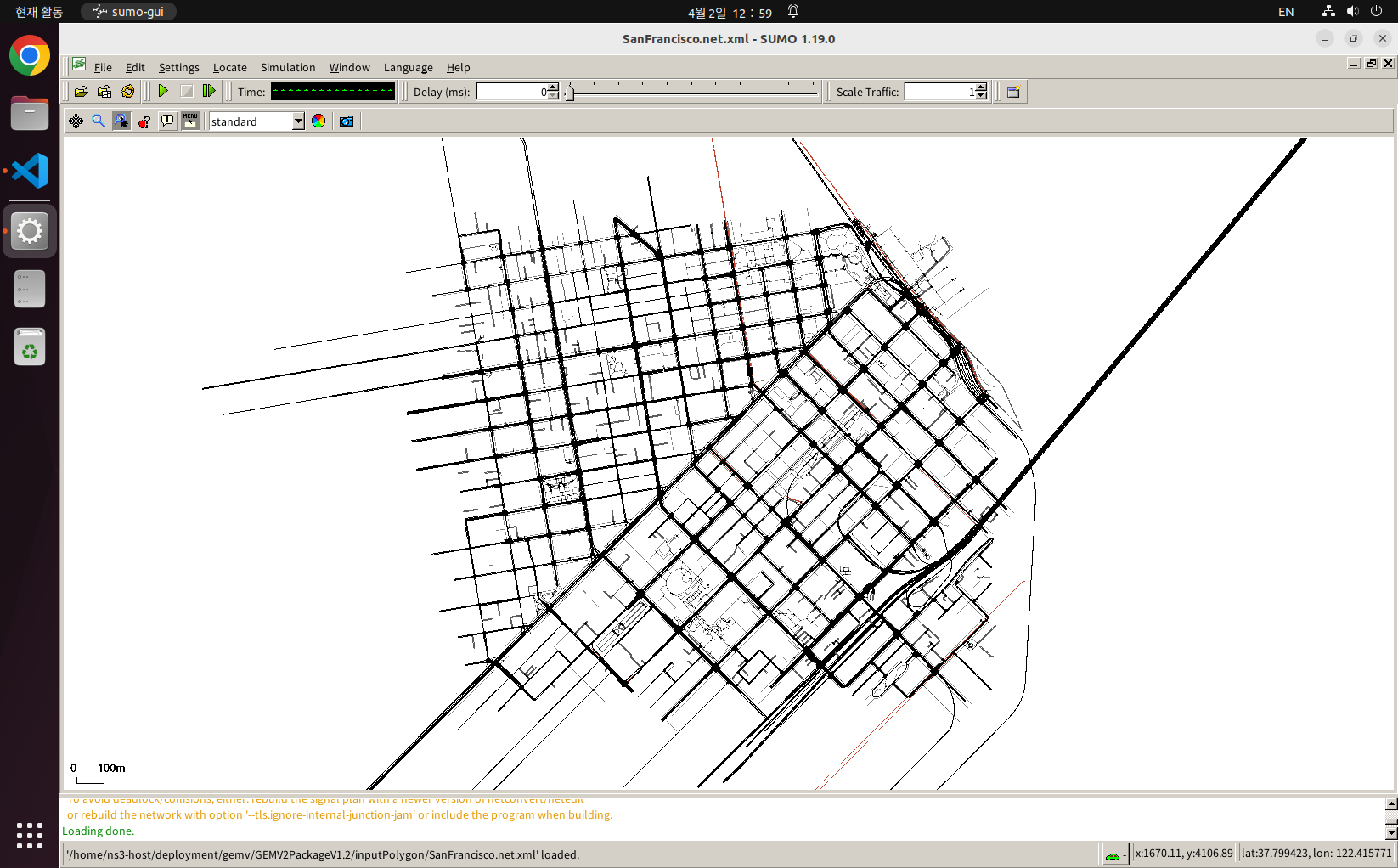Click the sumo-gui app indicator in top bar

coord(129,12)
